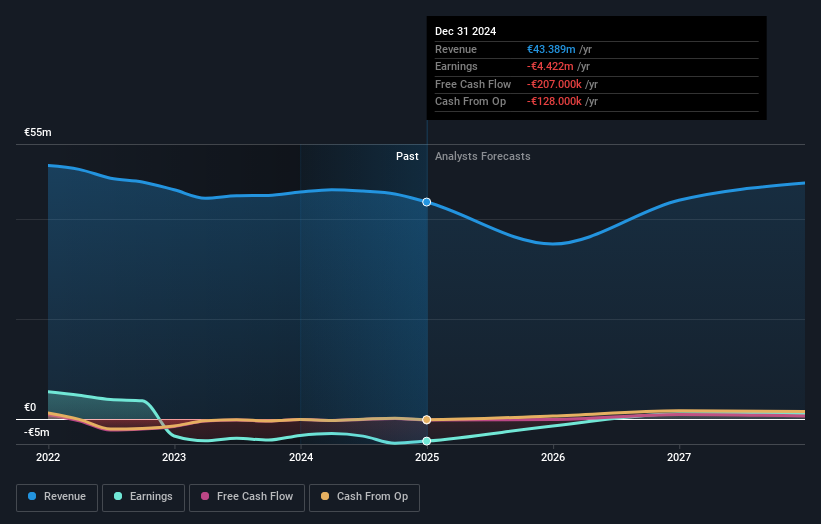This screenshot has width=821, height=524.
Task: Click the blue Revenue data point at 2025
Action: coord(427,202)
